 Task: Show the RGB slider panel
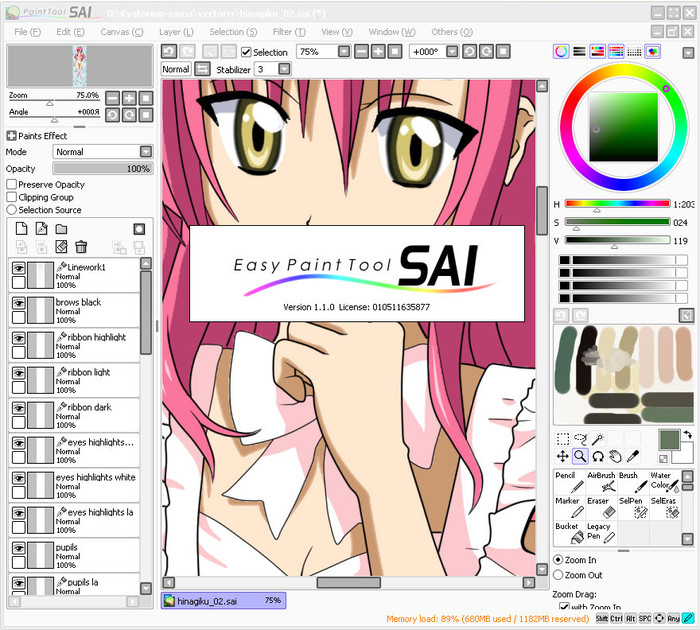point(579,51)
